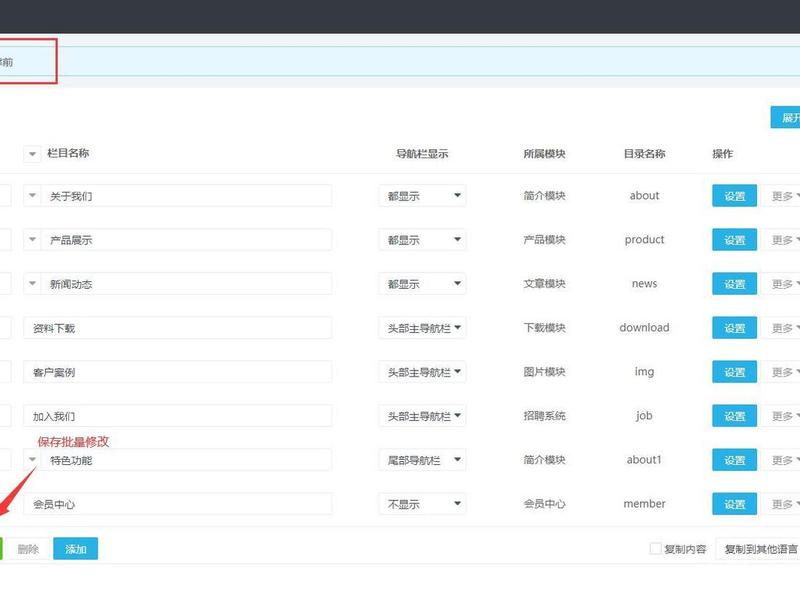Edit the 资料下载 column name field
The height and width of the screenshot is (600, 800).
coord(178,328)
